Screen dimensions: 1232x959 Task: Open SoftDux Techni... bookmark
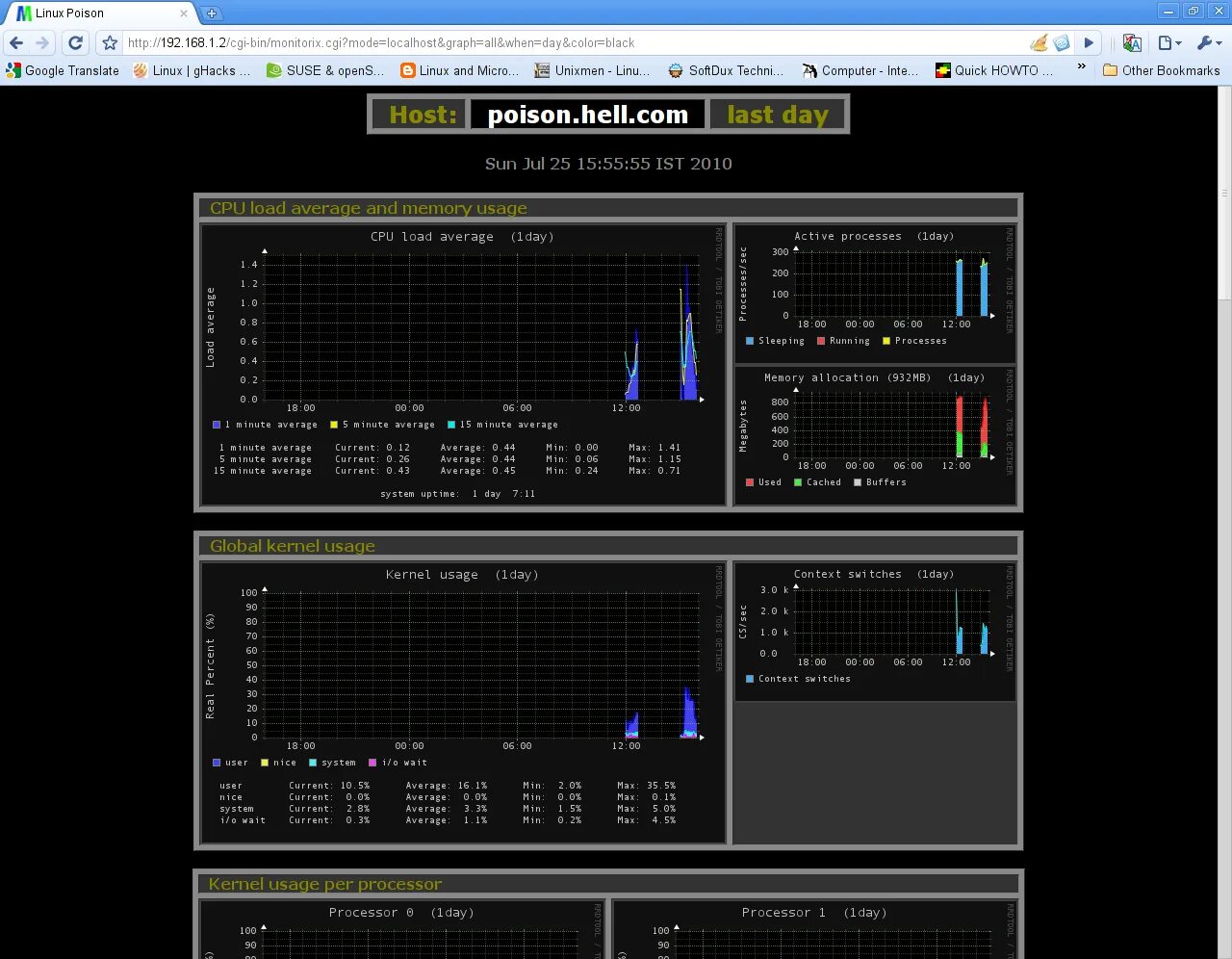[727, 70]
